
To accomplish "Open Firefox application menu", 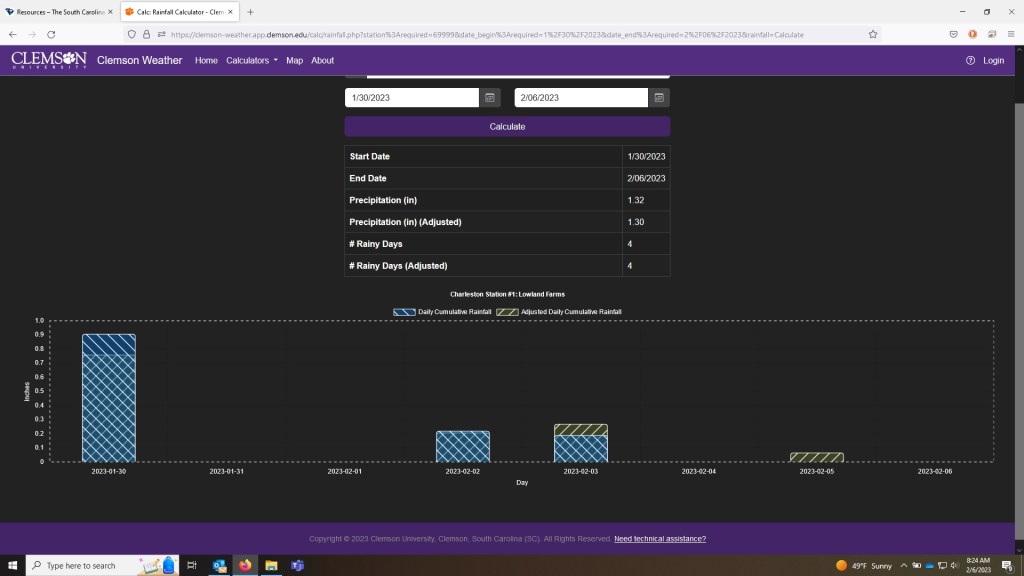I will click(x=1010, y=34).
